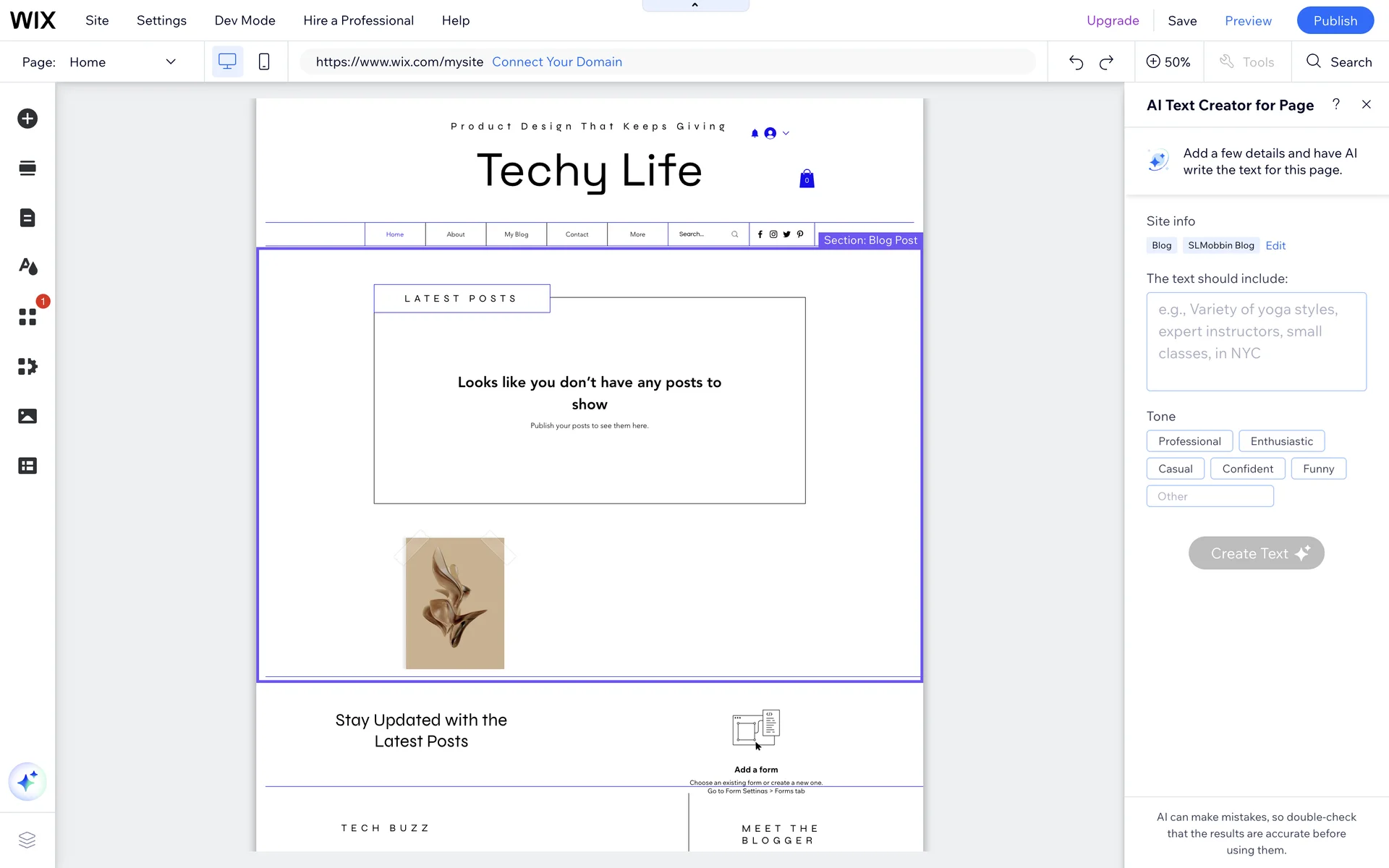Open Pages & Menu sidebar icon
Viewport: 1389px width, 868px height.
27,218
